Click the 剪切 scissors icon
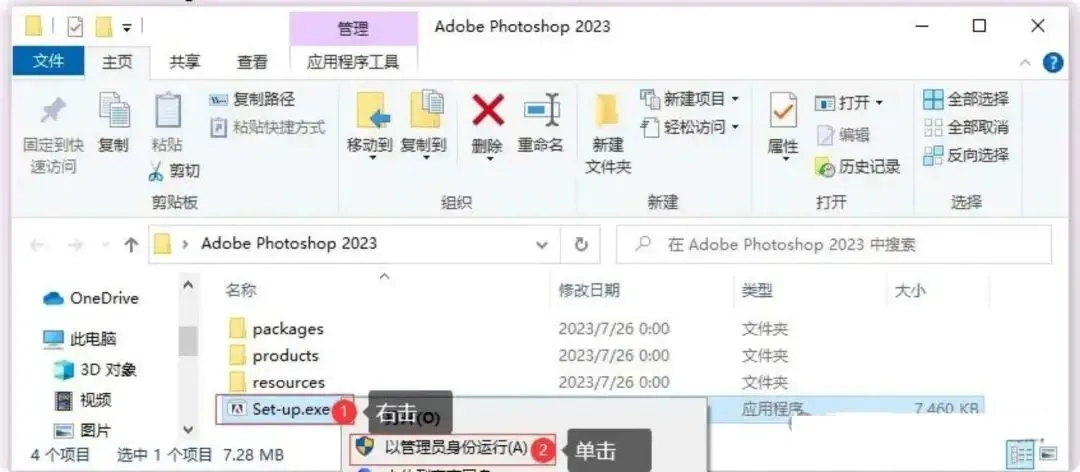Viewport: 1080px width, 472px height. click(x=156, y=171)
